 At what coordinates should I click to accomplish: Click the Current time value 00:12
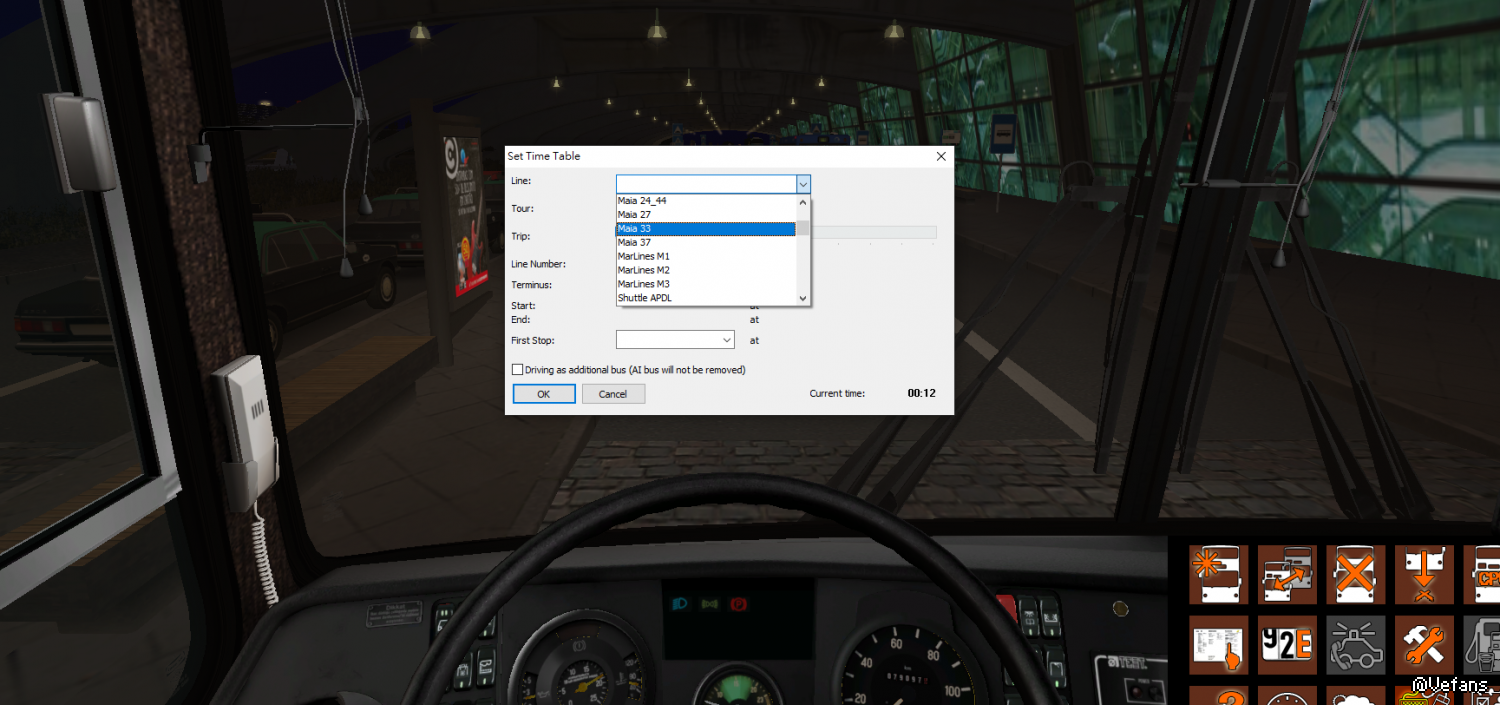[x=921, y=394]
